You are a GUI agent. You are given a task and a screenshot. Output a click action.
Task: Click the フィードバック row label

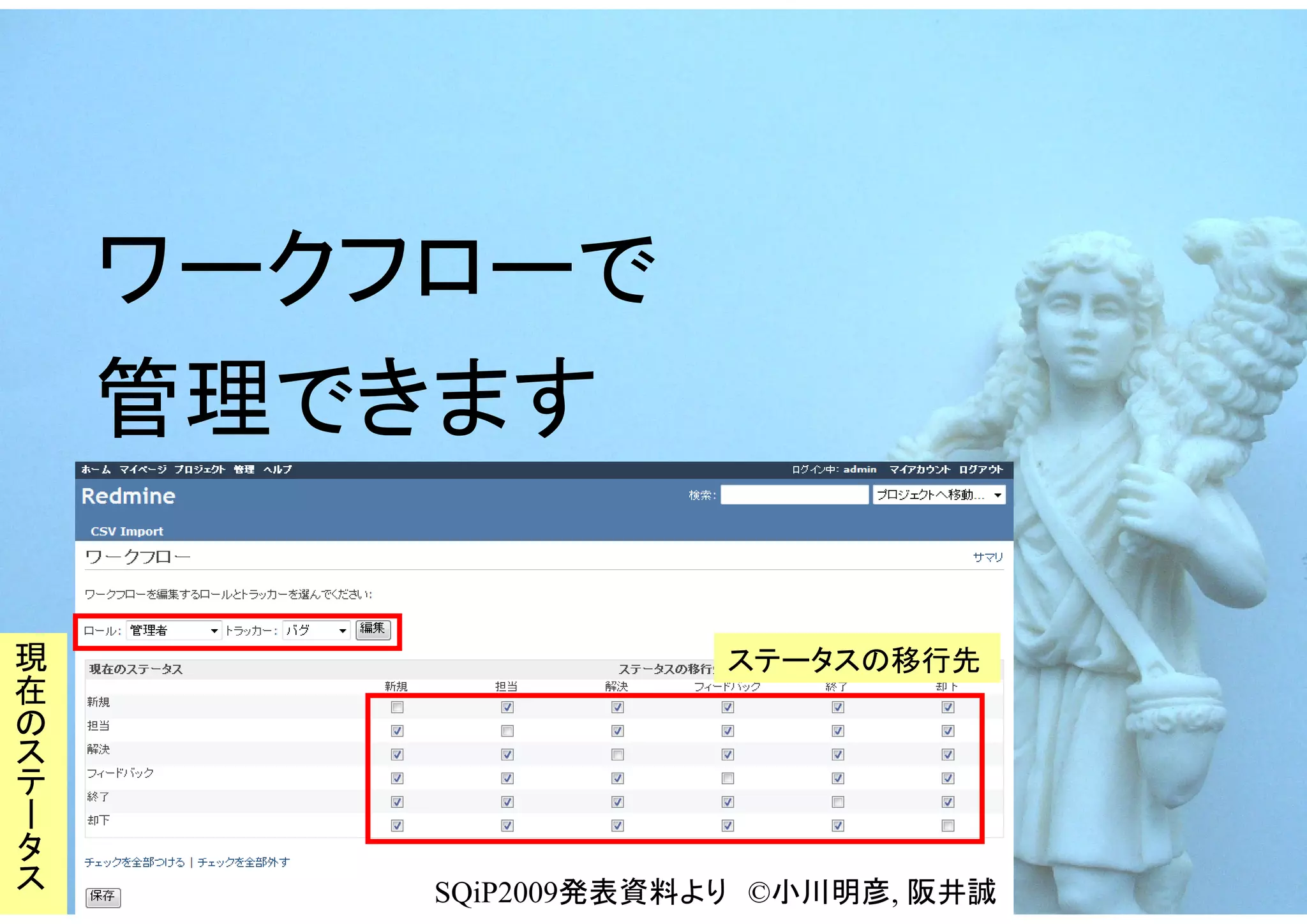(121, 773)
